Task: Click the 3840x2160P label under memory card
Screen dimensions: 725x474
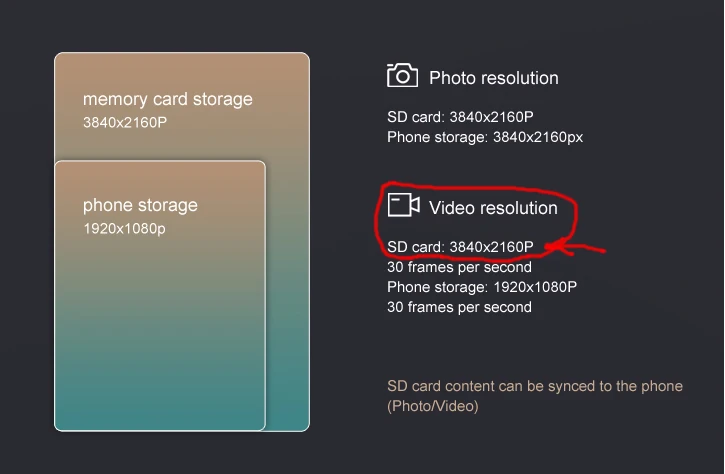Action: point(125,123)
